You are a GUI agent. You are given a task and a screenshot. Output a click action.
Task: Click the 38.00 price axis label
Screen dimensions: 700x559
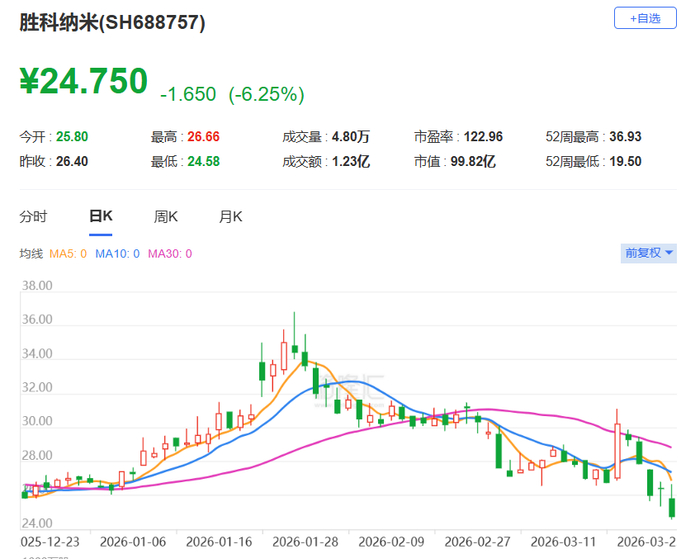37,286
